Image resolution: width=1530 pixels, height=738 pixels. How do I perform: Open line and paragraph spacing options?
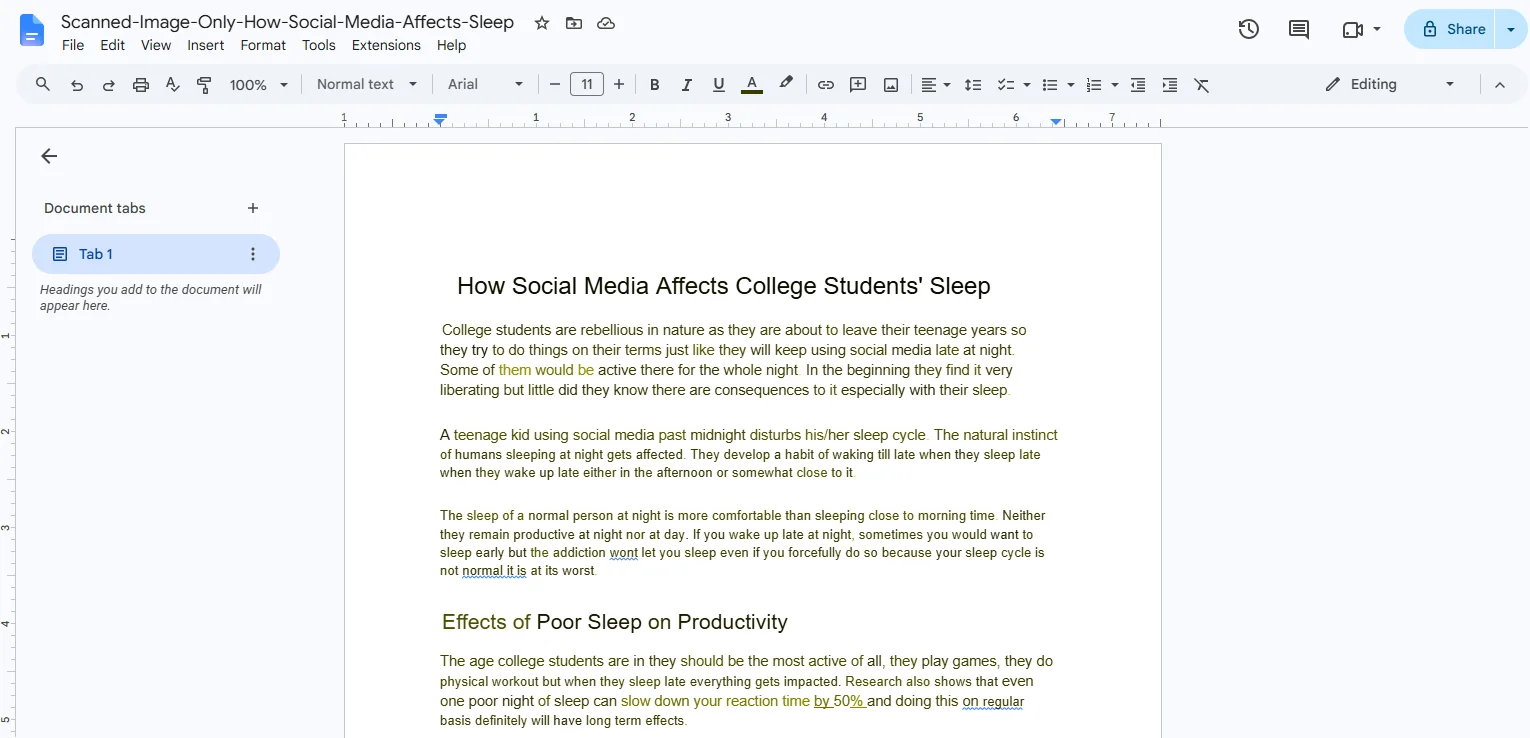(x=973, y=85)
